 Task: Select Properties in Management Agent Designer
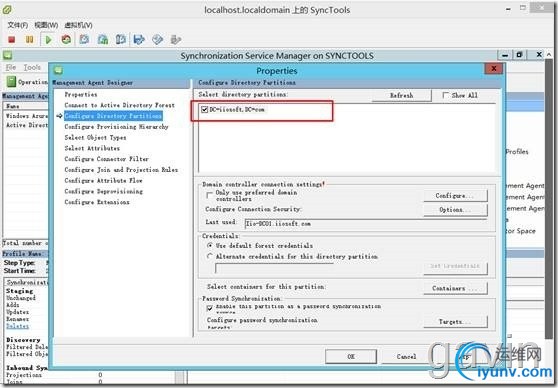tap(81, 94)
